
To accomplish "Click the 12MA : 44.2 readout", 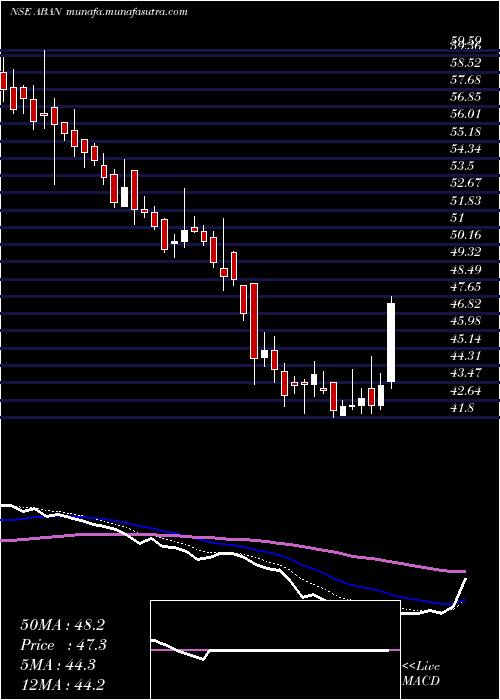I will pos(65,684).
